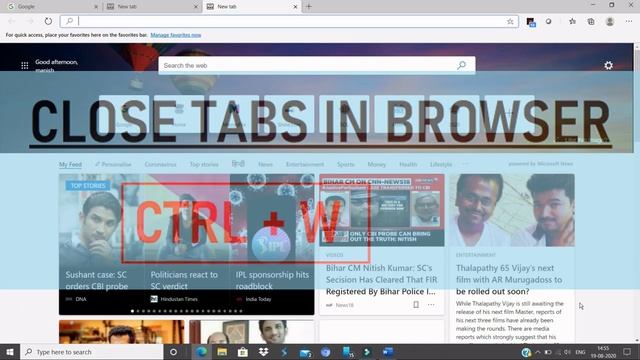Open the Bihar CM Nitish Kumar video headline
Screen dimensions: 640x360
point(381,280)
